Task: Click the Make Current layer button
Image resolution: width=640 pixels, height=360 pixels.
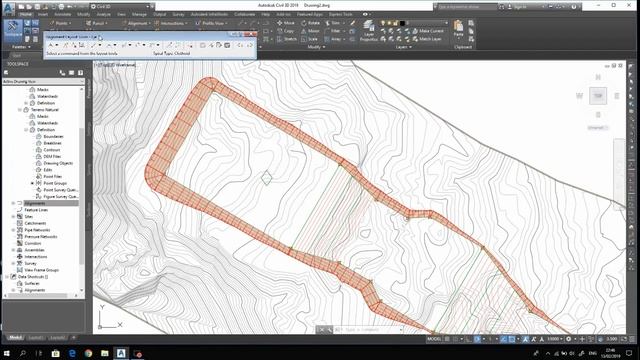Action: pyautogui.click(x=428, y=31)
